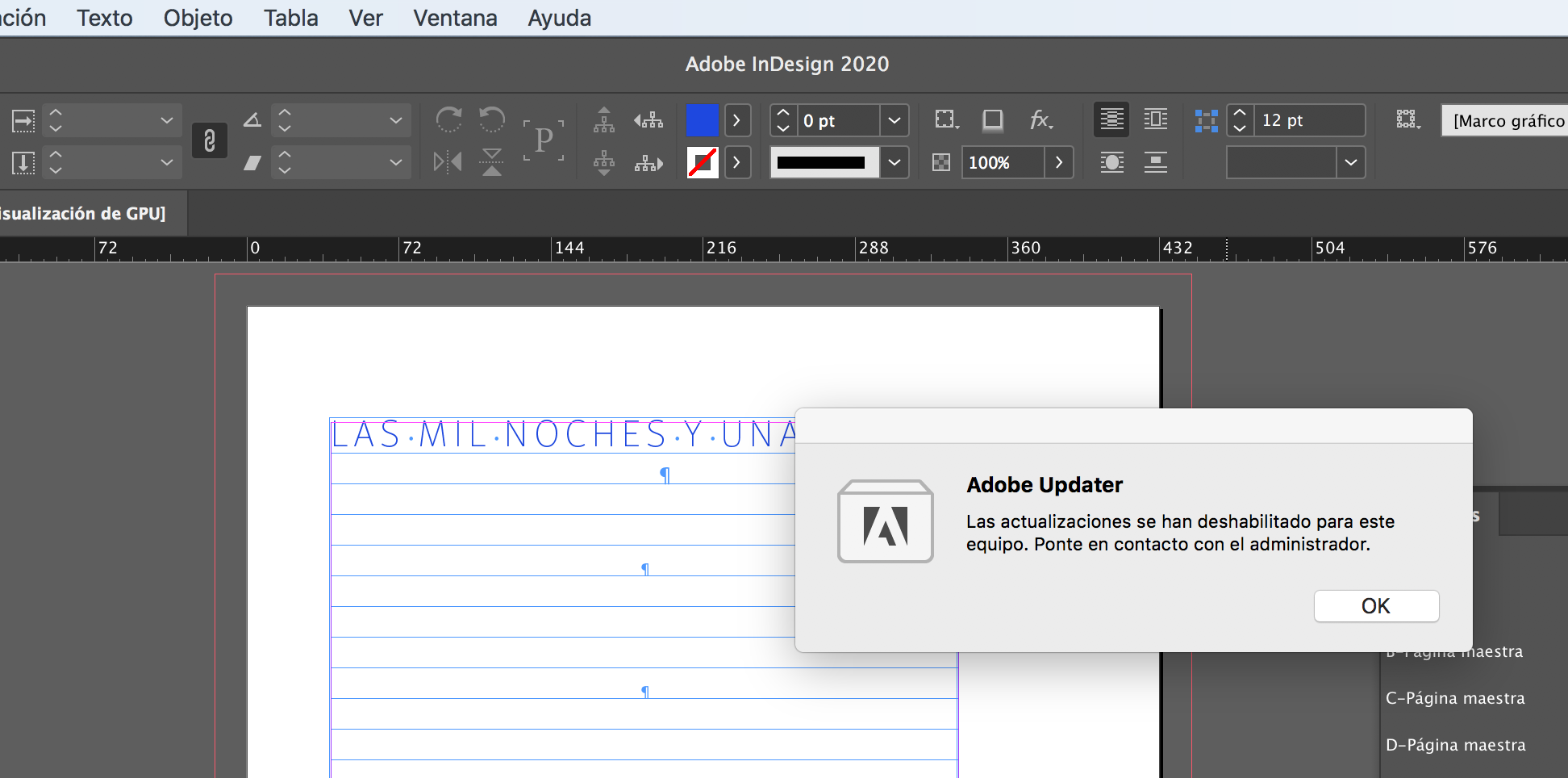Select the wrap around bounding box icon
This screenshot has width=1568, height=778.
coord(1156,119)
